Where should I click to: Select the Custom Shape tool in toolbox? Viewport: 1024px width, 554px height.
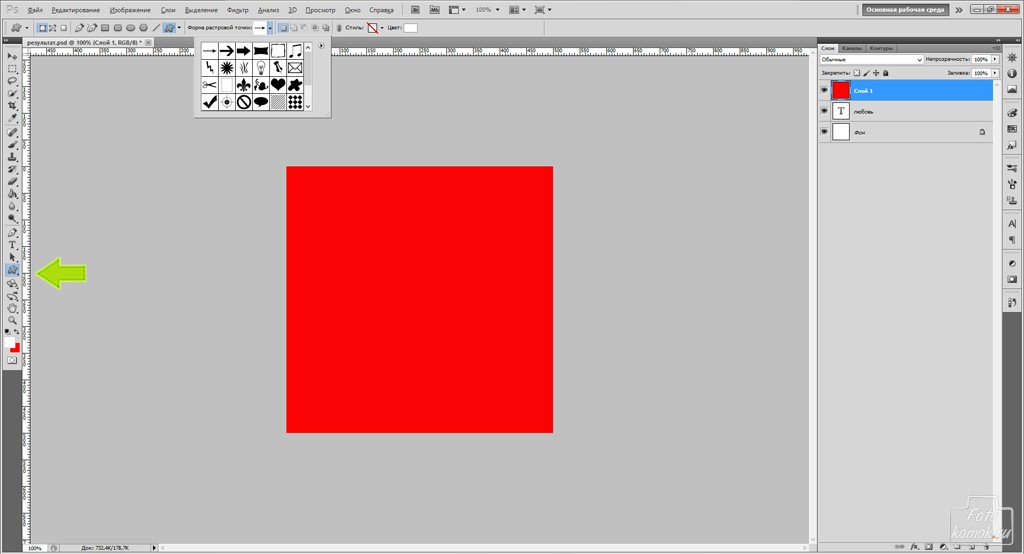(12, 270)
